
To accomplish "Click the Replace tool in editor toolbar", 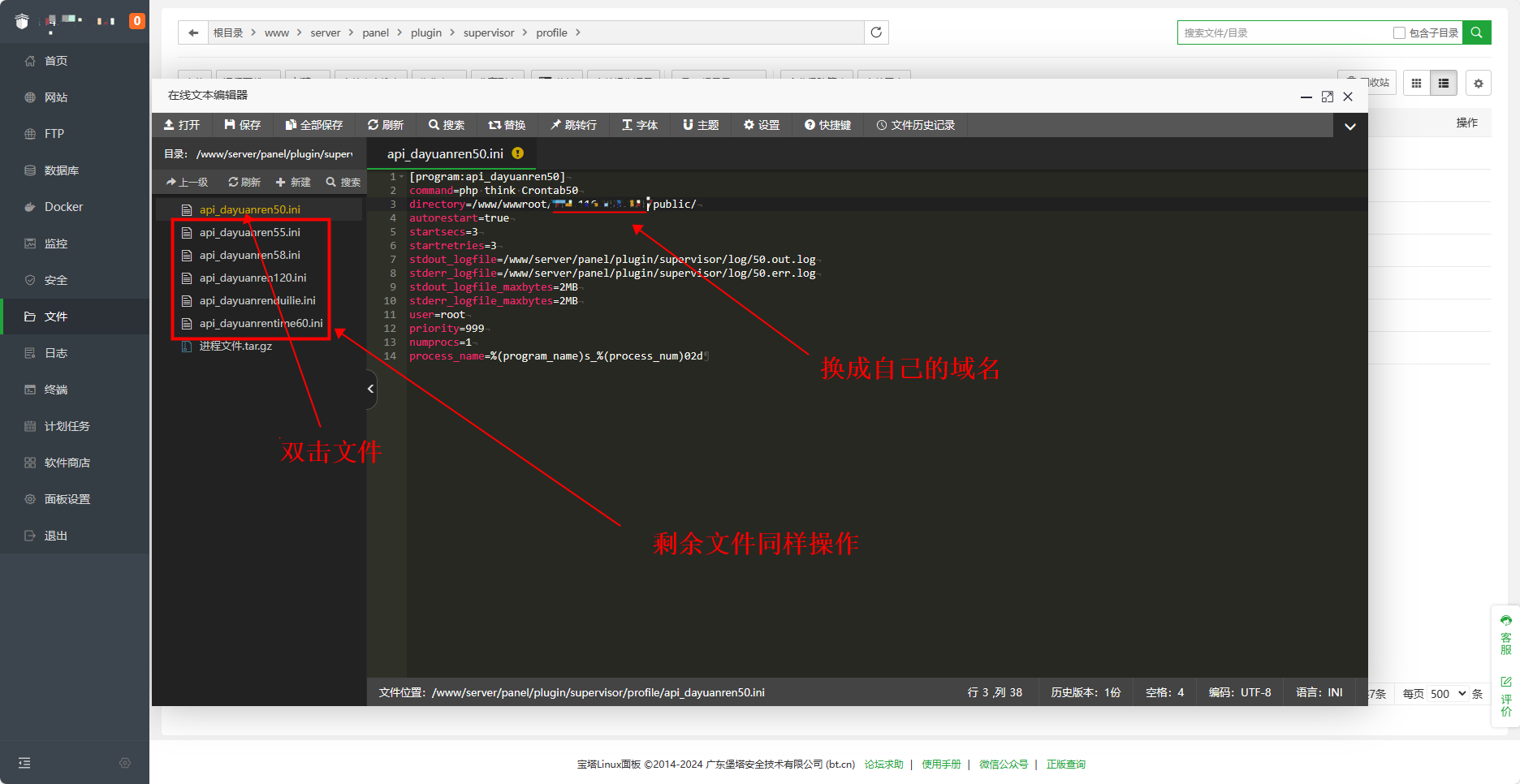I will (507, 125).
